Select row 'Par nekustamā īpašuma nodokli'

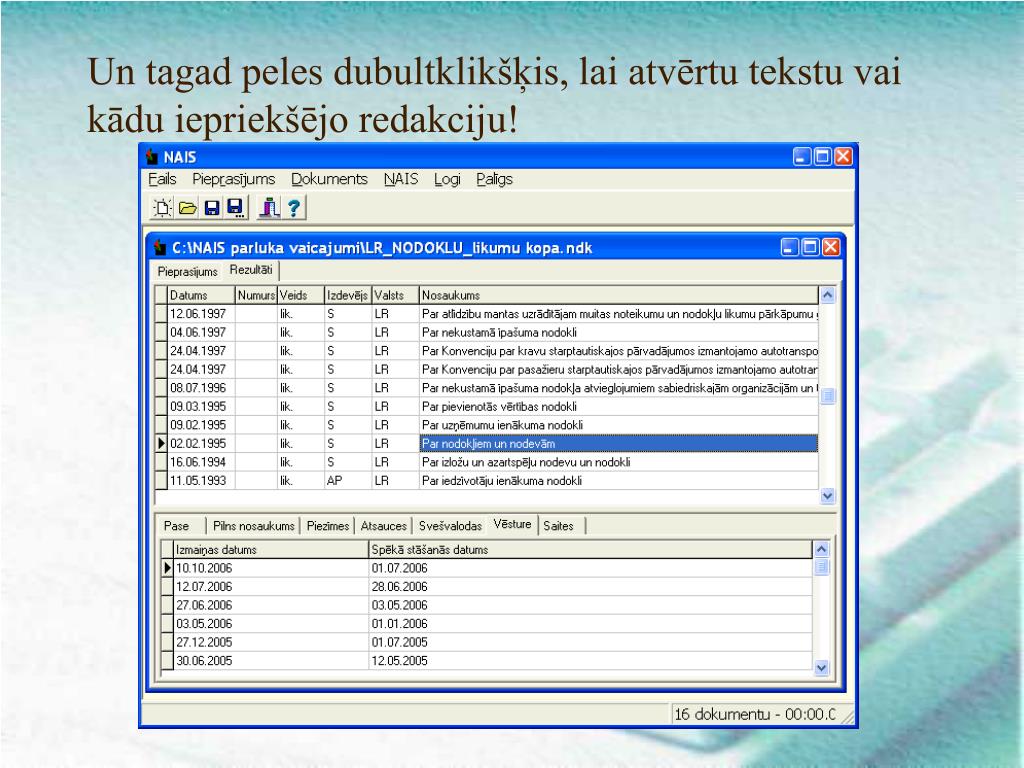487,332
